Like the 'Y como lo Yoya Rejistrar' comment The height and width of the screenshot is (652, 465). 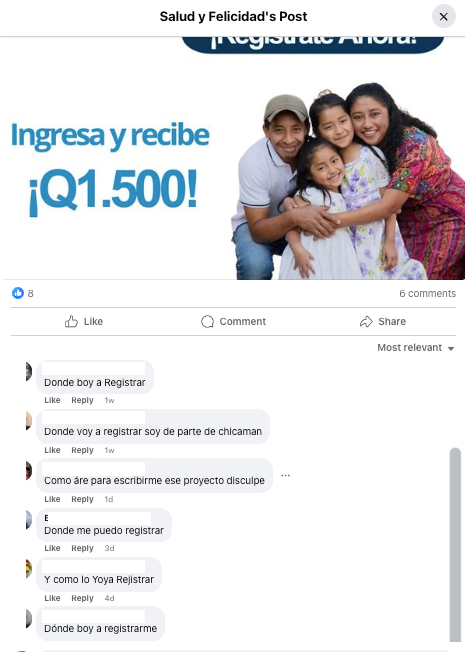click(52, 598)
